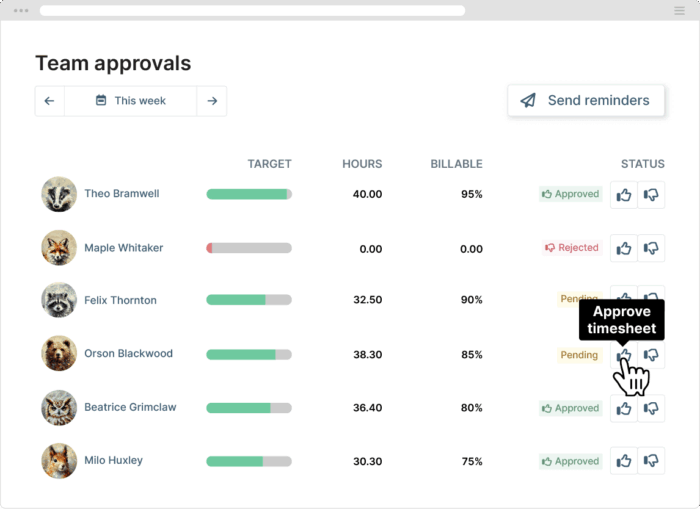
Task: Click thumbs-down reject icon for Theo Bramwell
Action: click(x=651, y=195)
